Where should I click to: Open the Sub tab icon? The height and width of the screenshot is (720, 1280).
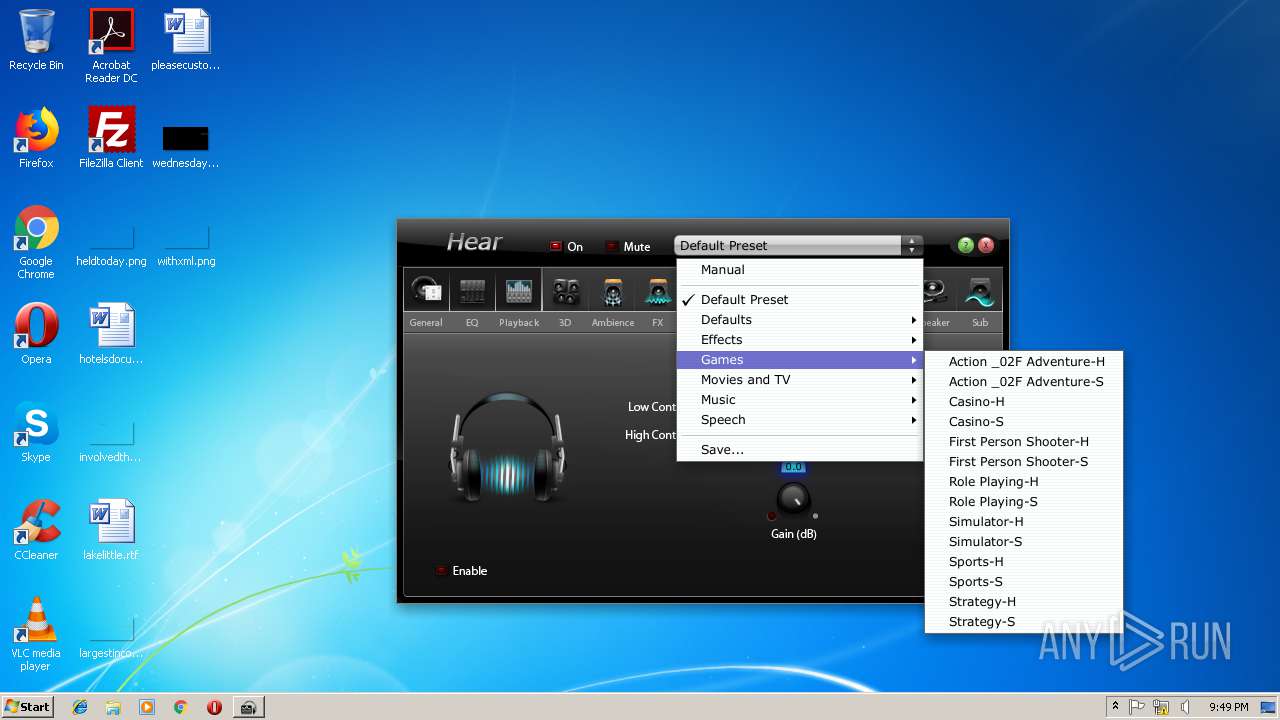point(980,292)
